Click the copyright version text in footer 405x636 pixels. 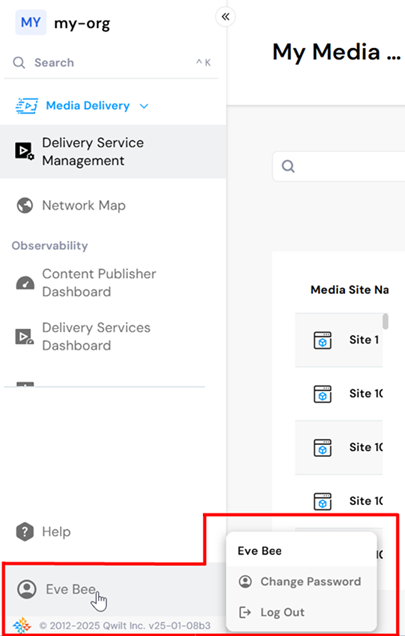[x=125, y=625]
